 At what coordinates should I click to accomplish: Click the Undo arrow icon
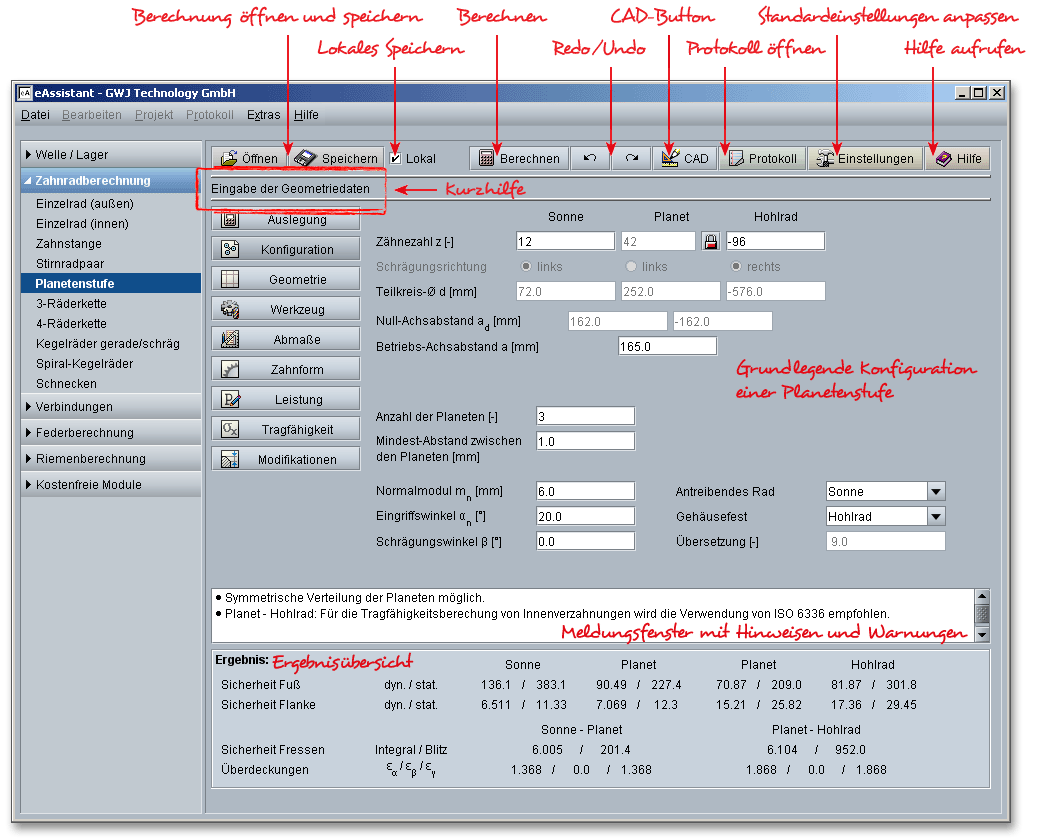[590, 158]
